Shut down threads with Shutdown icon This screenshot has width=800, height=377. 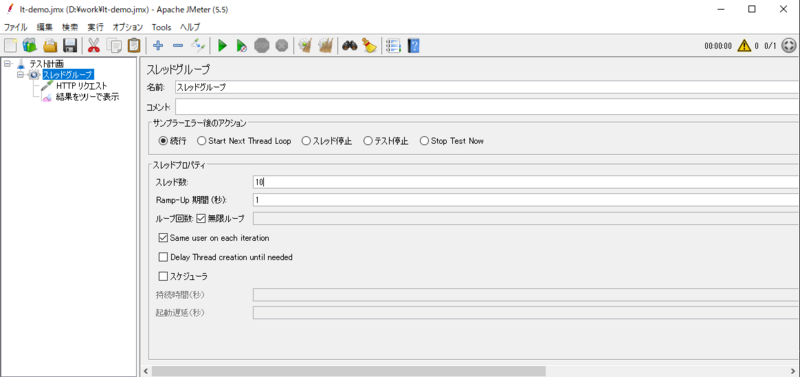pos(282,46)
